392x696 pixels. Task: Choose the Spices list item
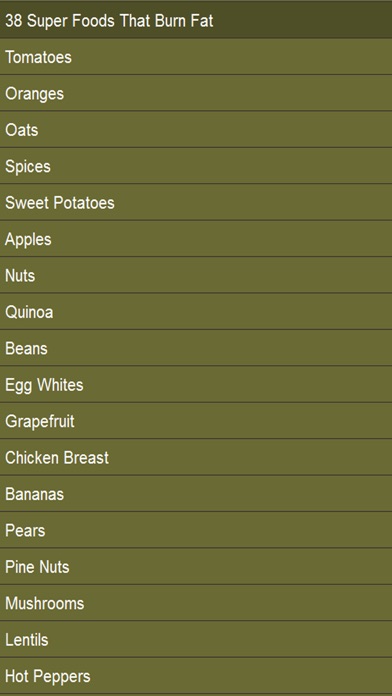[x=196, y=166]
